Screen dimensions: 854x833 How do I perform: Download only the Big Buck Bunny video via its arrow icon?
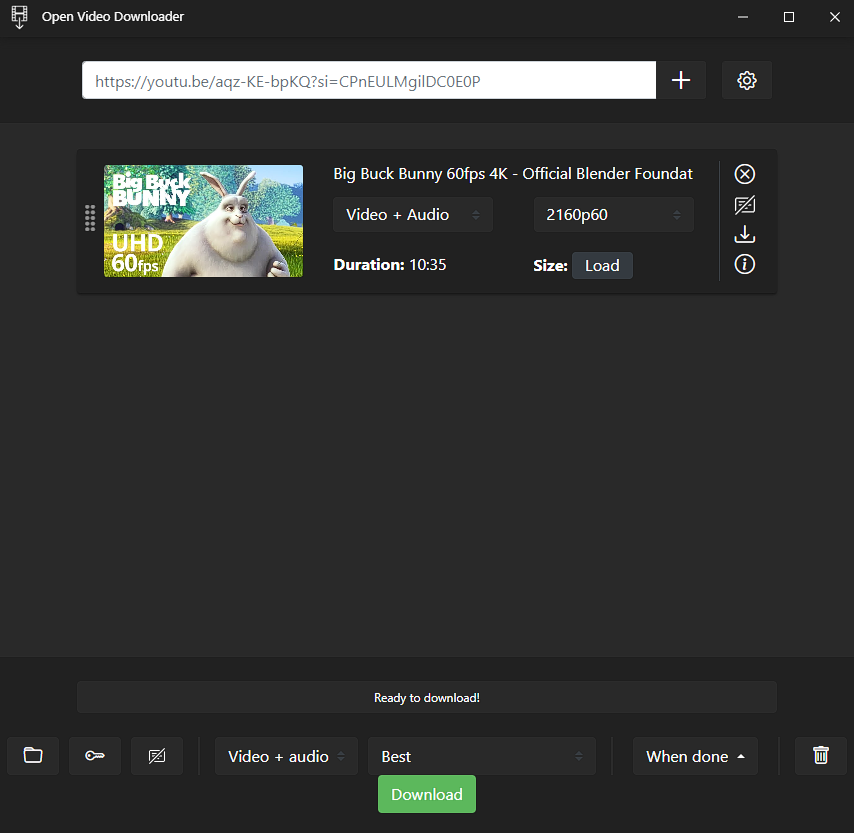coord(745,234)
